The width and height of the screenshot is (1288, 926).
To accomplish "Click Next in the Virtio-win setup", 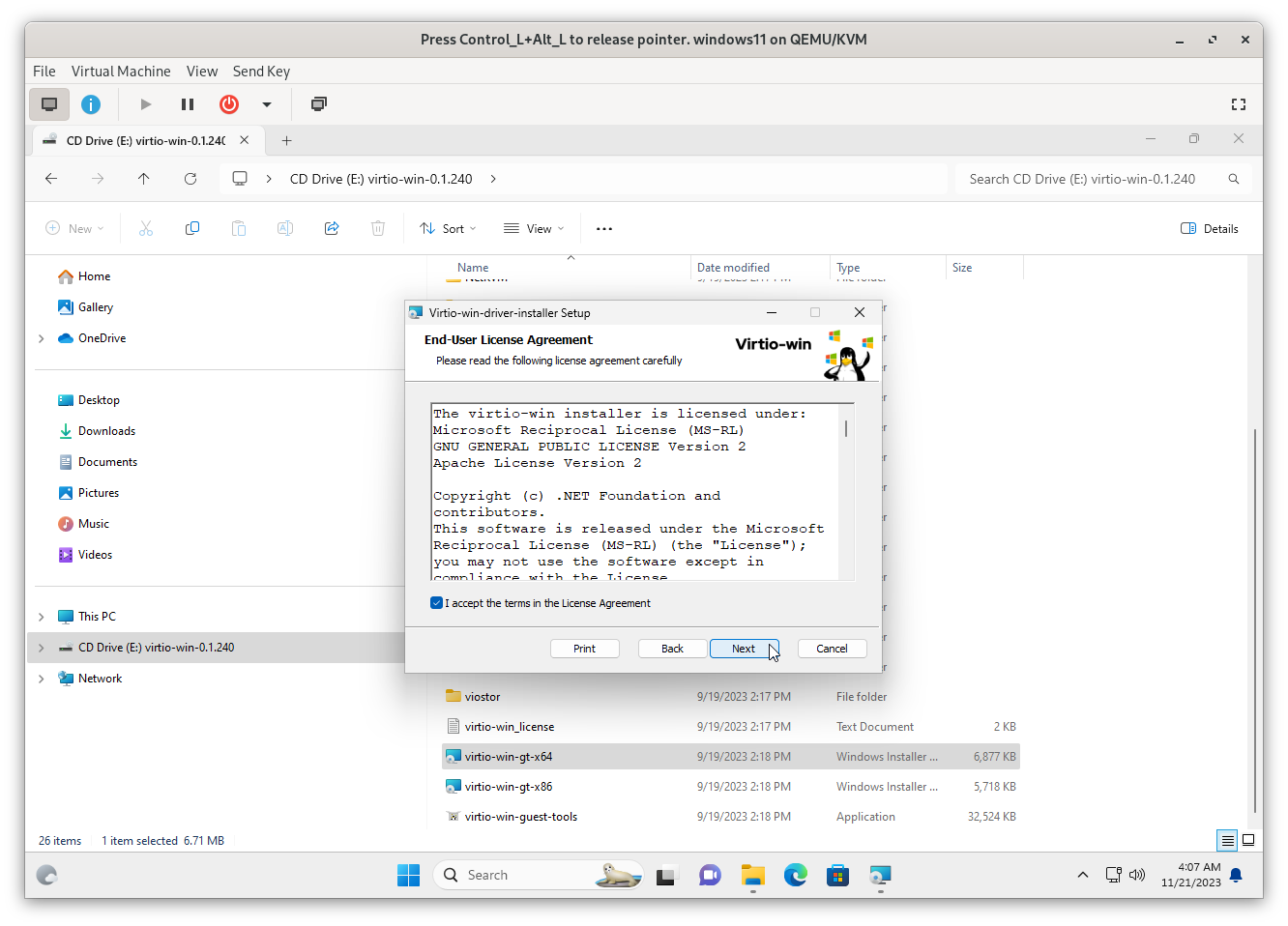I will (x=744, y=649).
